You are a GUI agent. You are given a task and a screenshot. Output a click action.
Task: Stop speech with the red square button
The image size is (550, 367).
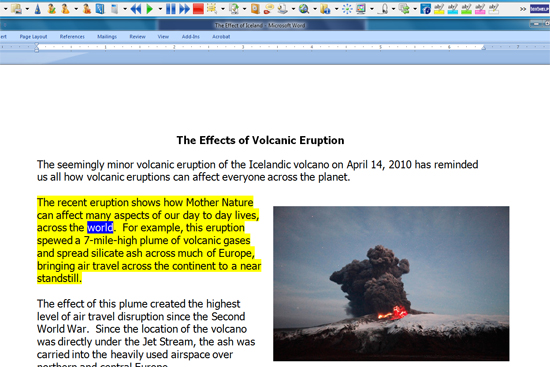(198, 8)
